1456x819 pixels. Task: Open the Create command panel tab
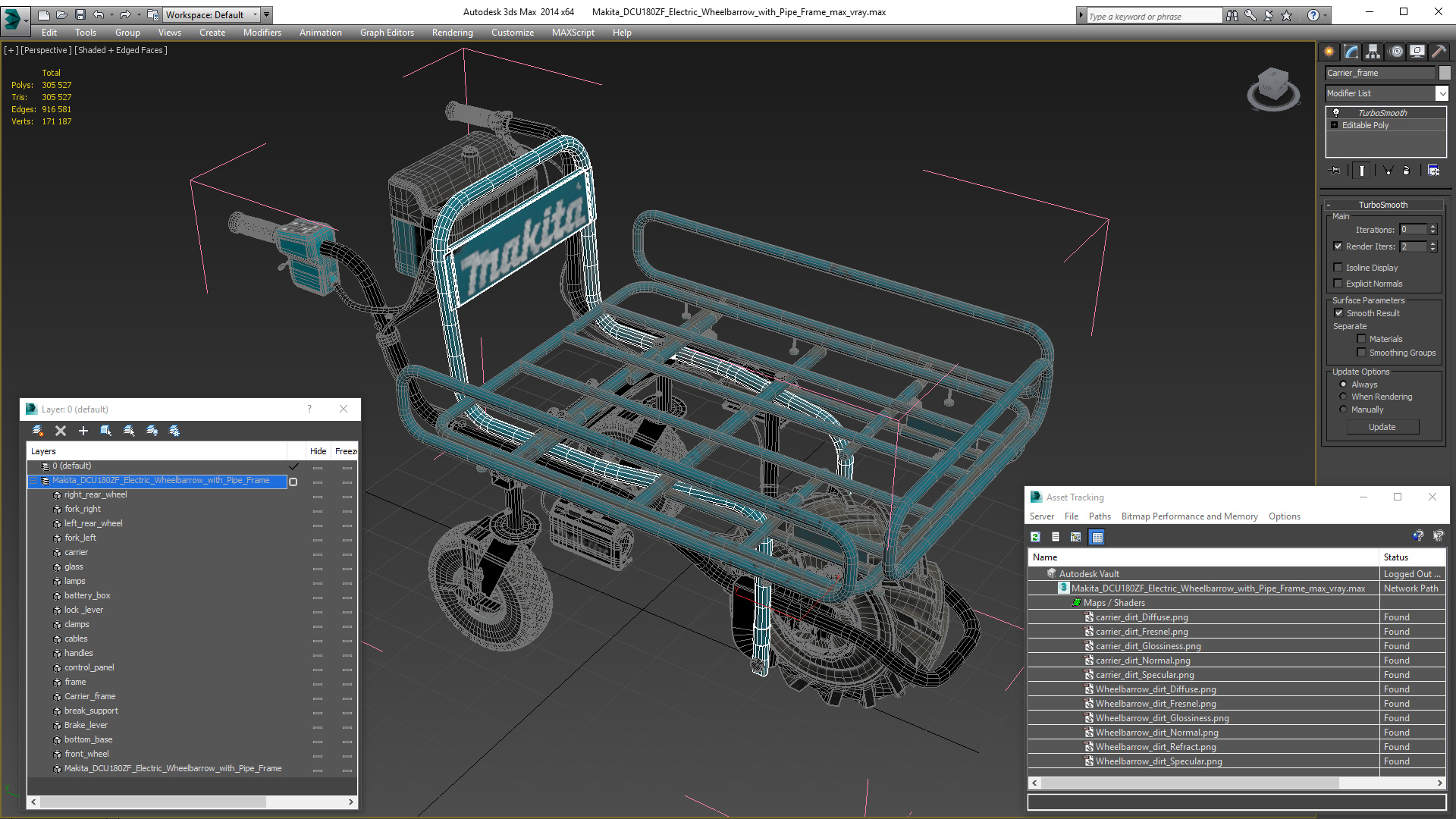(1329, 52)
